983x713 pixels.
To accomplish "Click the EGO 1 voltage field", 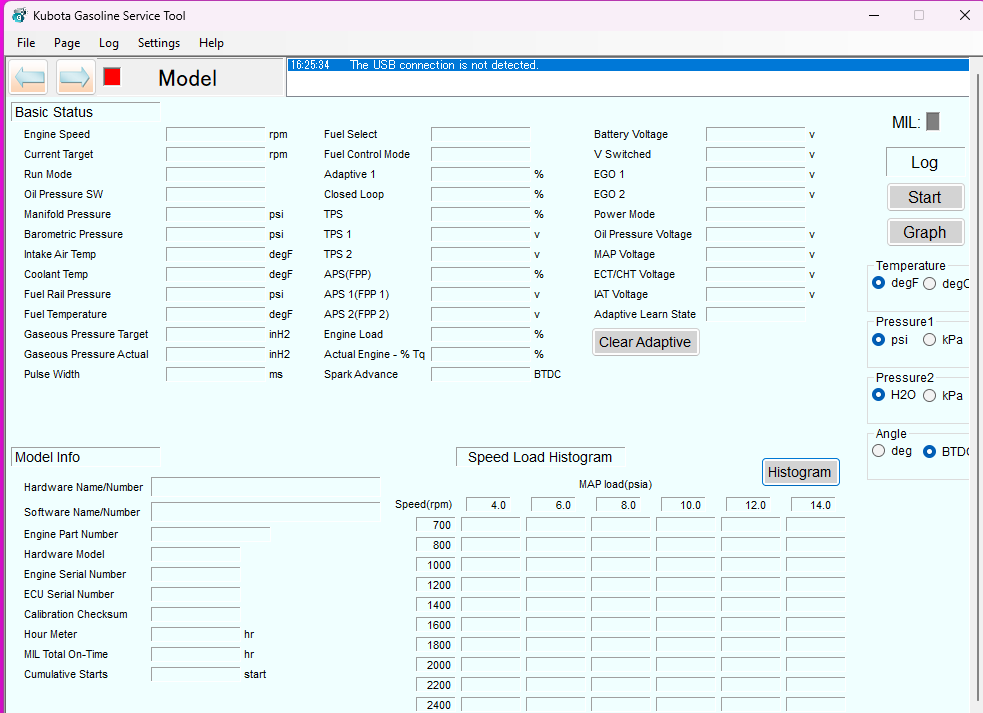I will point(755,174).
